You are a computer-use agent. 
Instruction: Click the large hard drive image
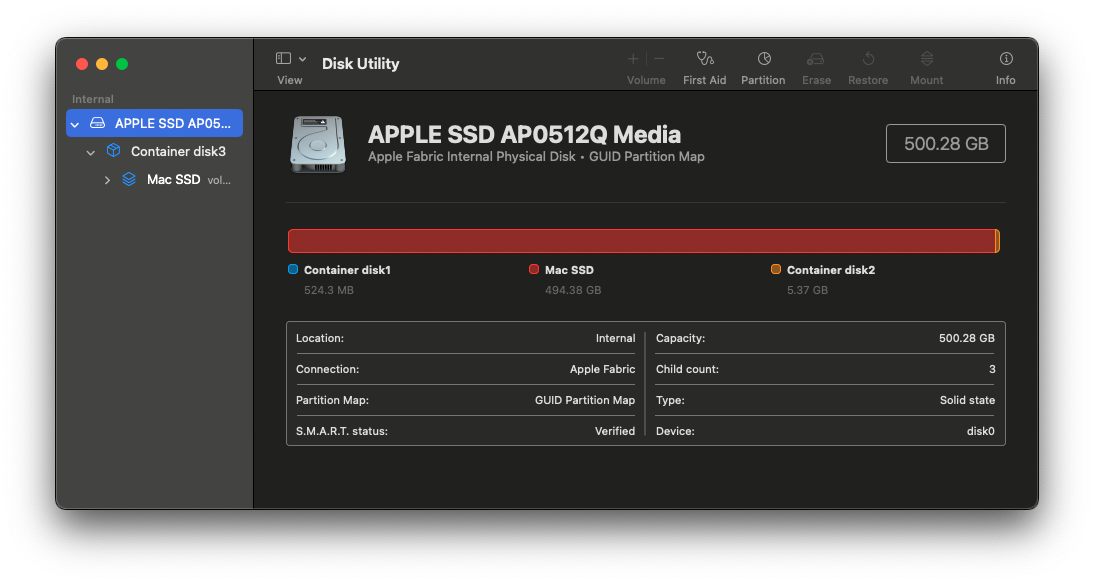(318, 144)
